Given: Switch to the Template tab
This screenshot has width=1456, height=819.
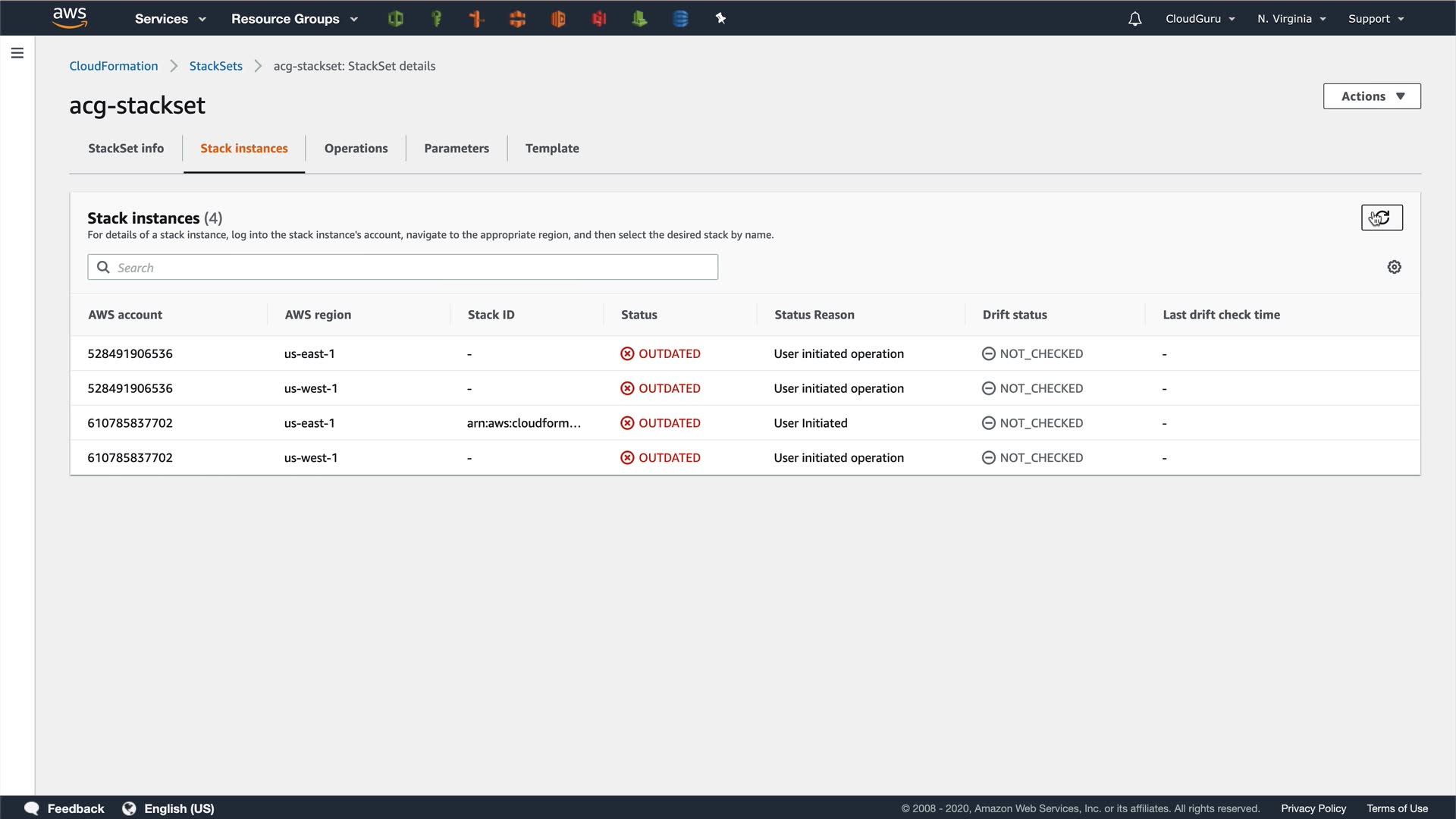Looking at the screenshot, I should pyautogui.click(x=552, y=149).
